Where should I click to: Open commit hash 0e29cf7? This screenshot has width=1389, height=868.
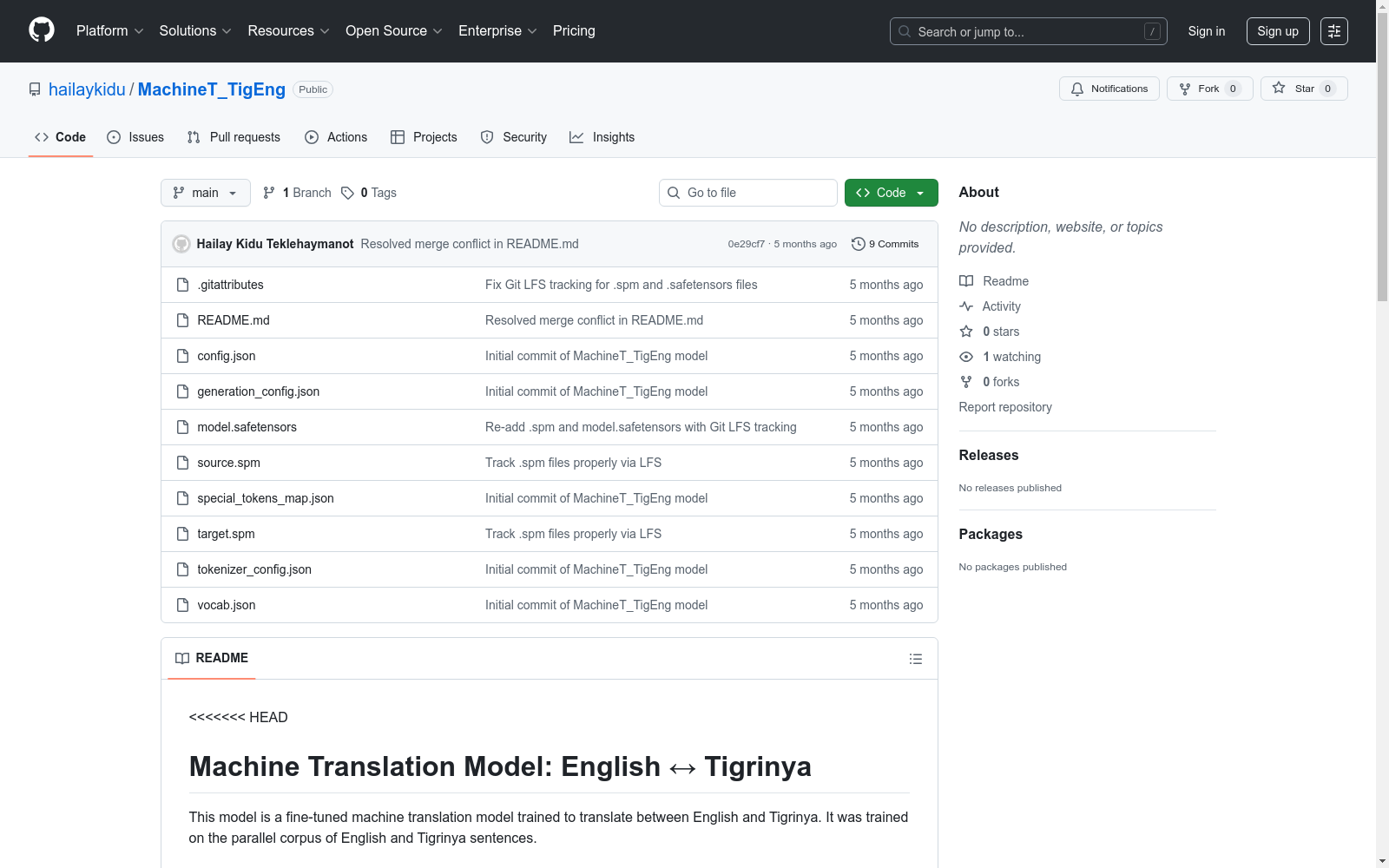tap(747, 244)
